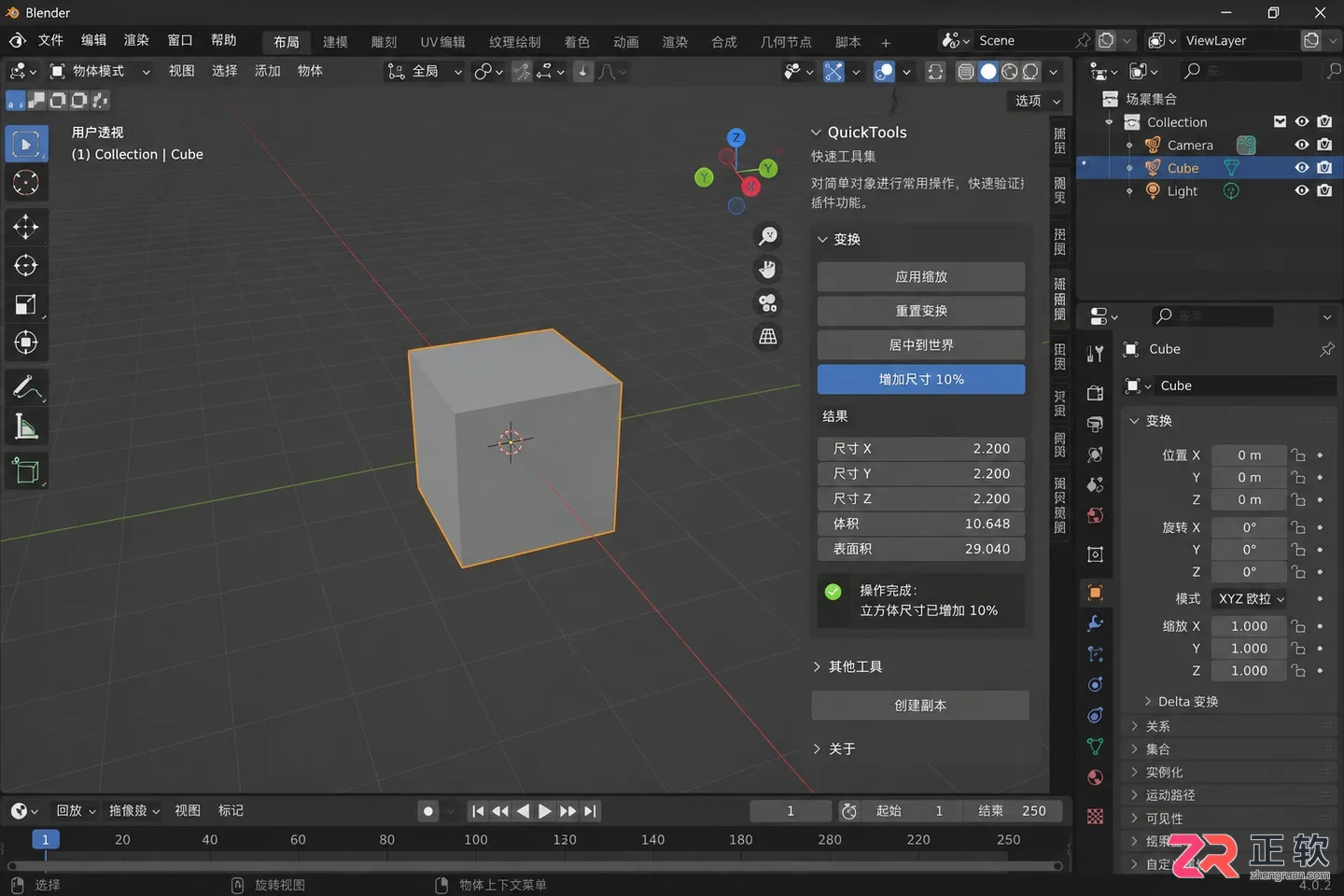Open the Render properties tab icon
This screenshot has height=896, width=1344.
(x=1096, y=394)
